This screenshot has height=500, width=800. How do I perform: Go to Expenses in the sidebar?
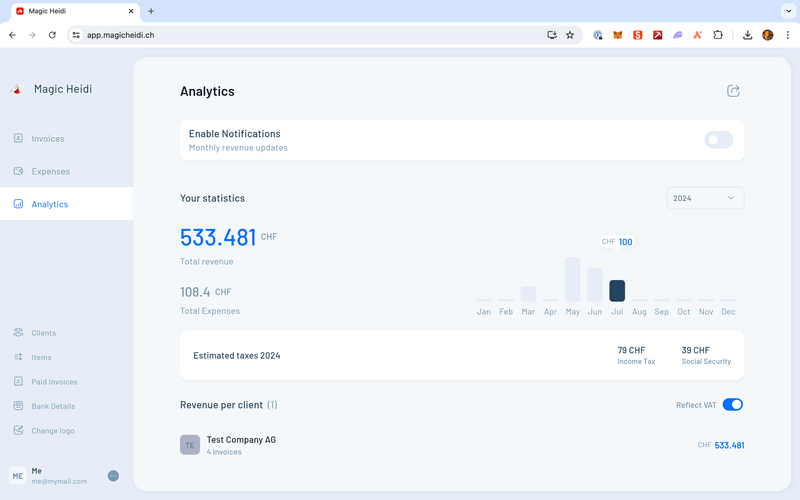click(x=50, y=171)
